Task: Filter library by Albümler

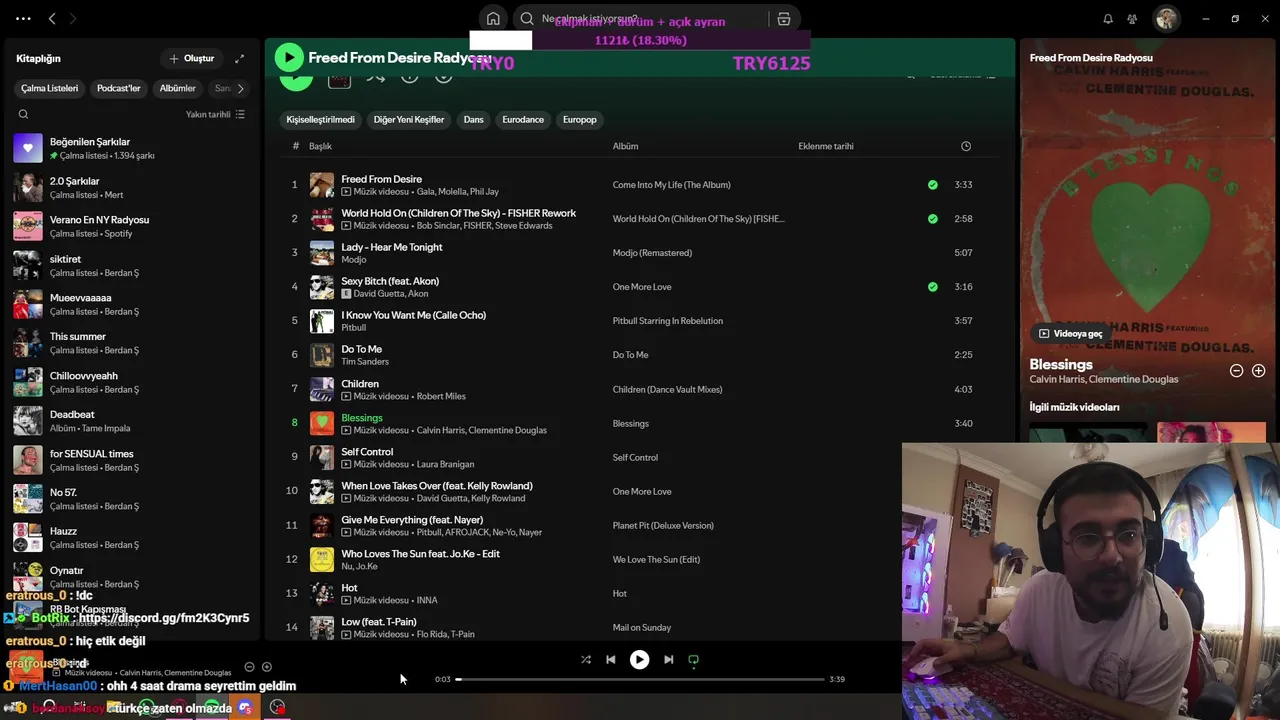Action: [x=178, y=89]
